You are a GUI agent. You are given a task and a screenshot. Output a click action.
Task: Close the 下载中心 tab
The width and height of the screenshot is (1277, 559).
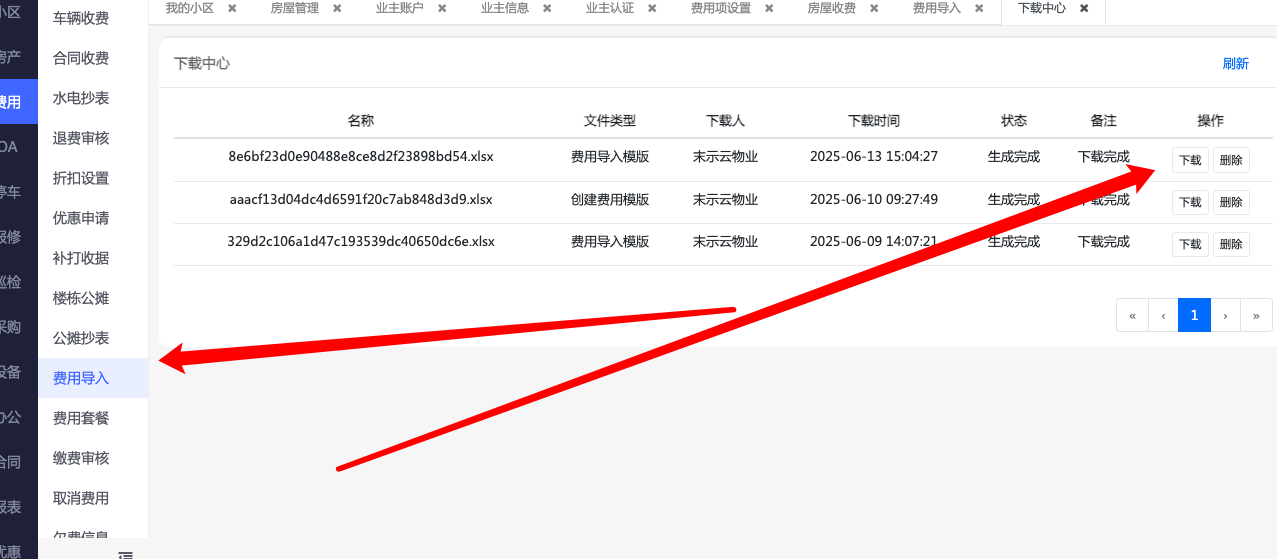tap(1084, 8)
